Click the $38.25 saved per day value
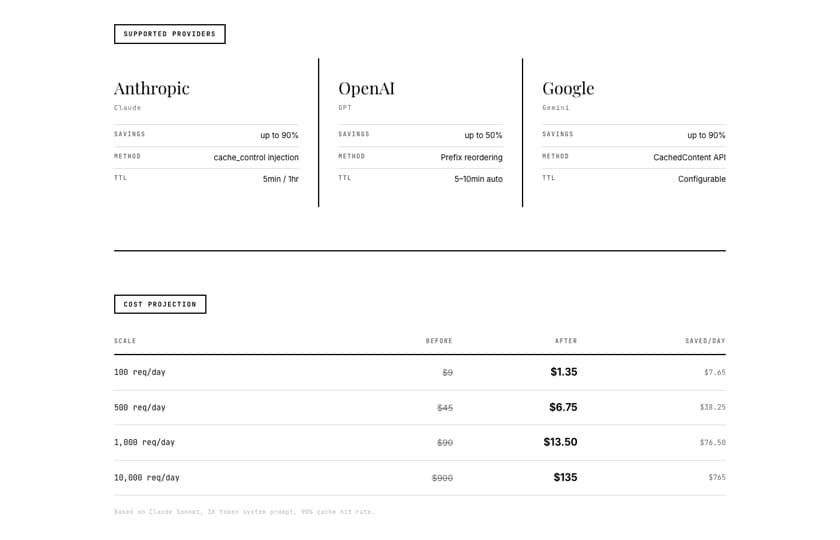Viewport: 840px width, 540px height. (712, 407)
